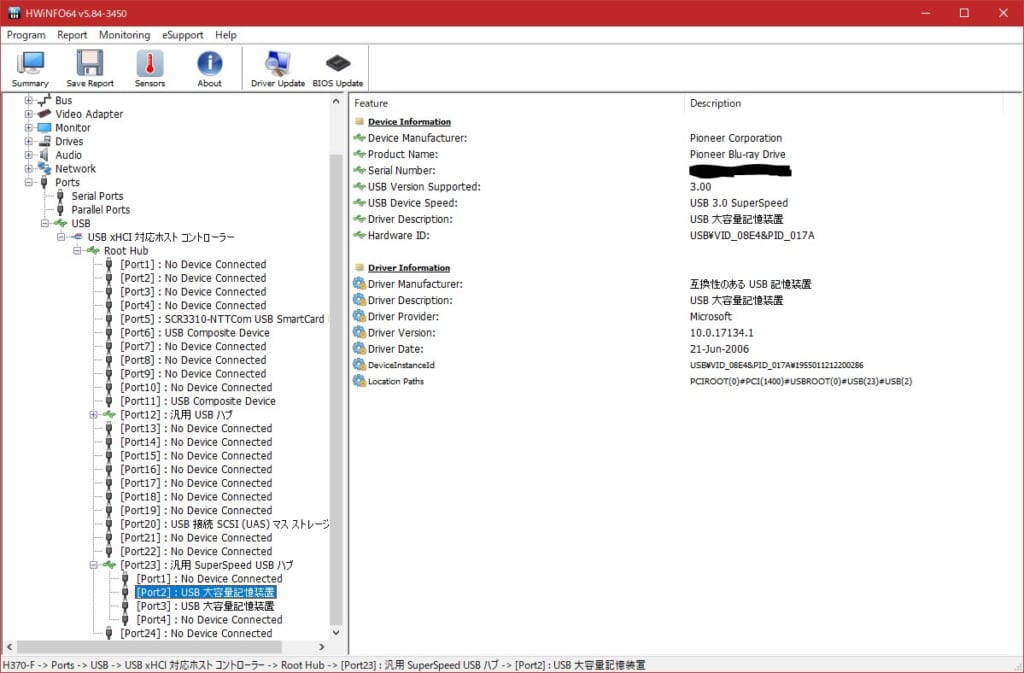Viewport: 1024px width, 673px height.
Task: Open the Monitoring menu
Action: pyautogui.click(x=124, y=35)
